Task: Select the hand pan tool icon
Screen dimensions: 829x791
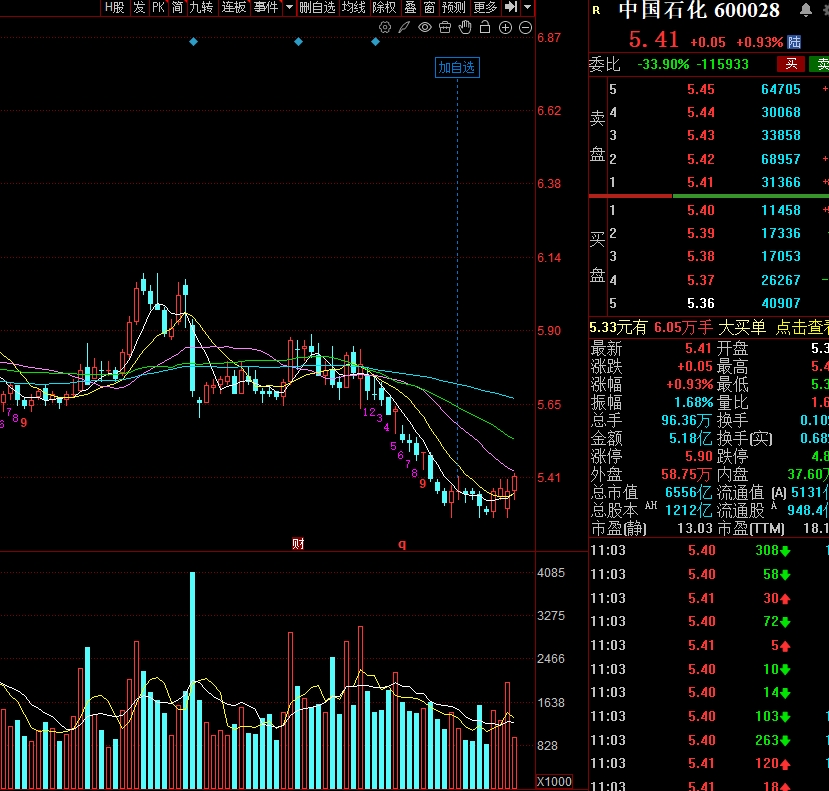Action: tap(465, 27)
